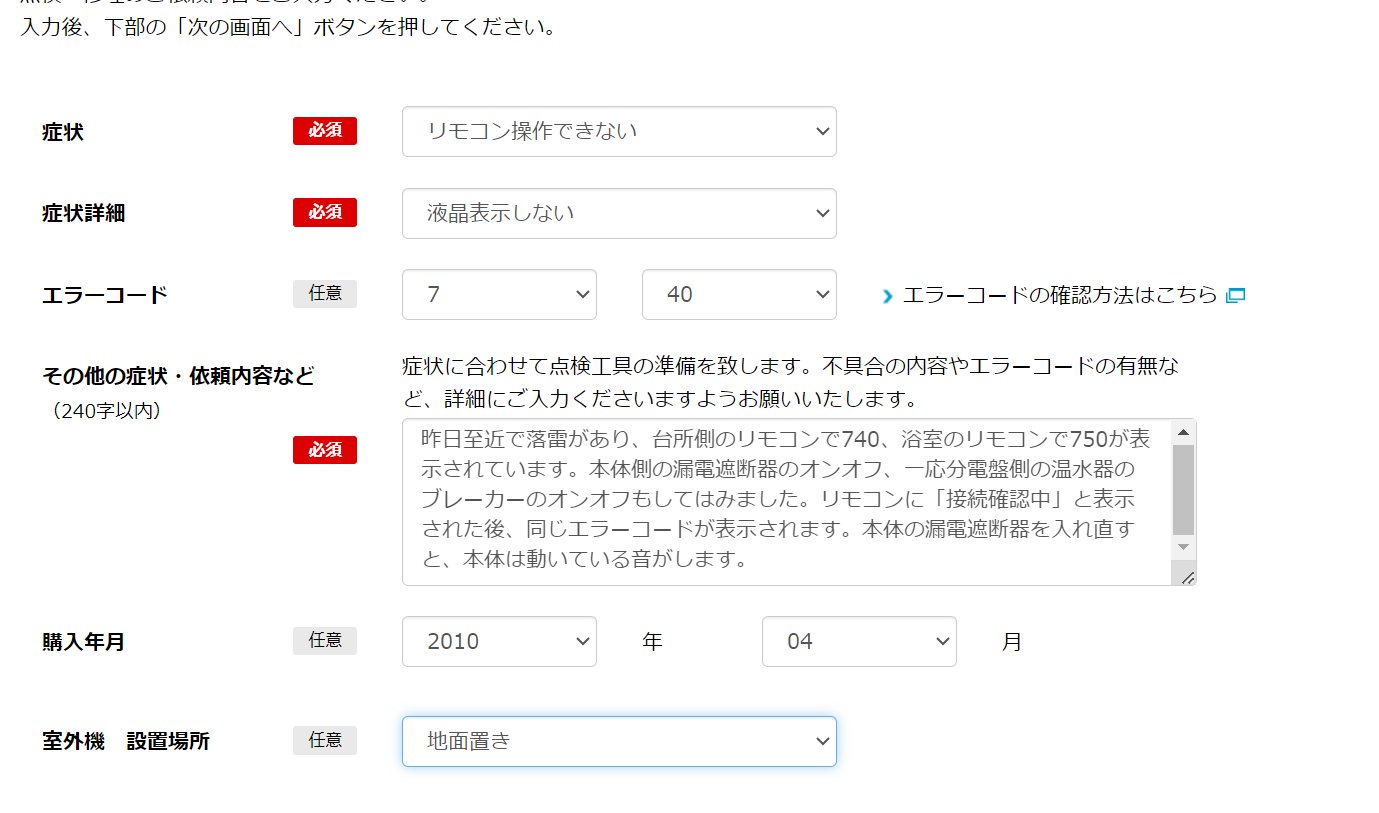1379x813 pixels.
Task: Open the purchase month dropdown showing 04
Action: [858, 642]
